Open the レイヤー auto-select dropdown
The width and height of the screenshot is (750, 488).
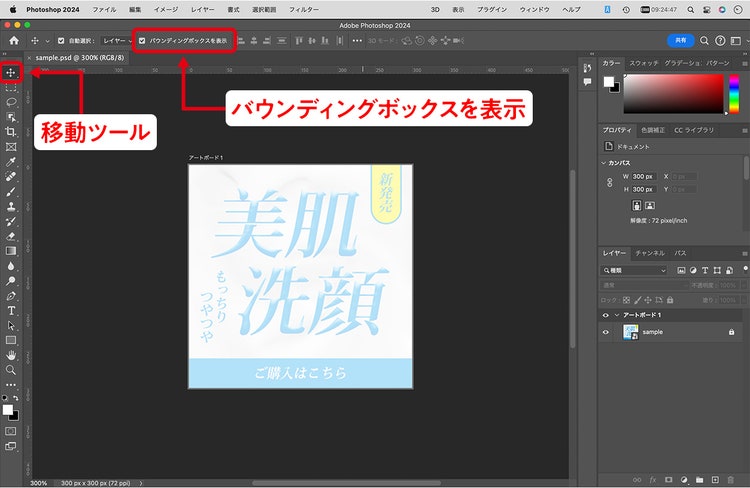click(x=117, y=41)
